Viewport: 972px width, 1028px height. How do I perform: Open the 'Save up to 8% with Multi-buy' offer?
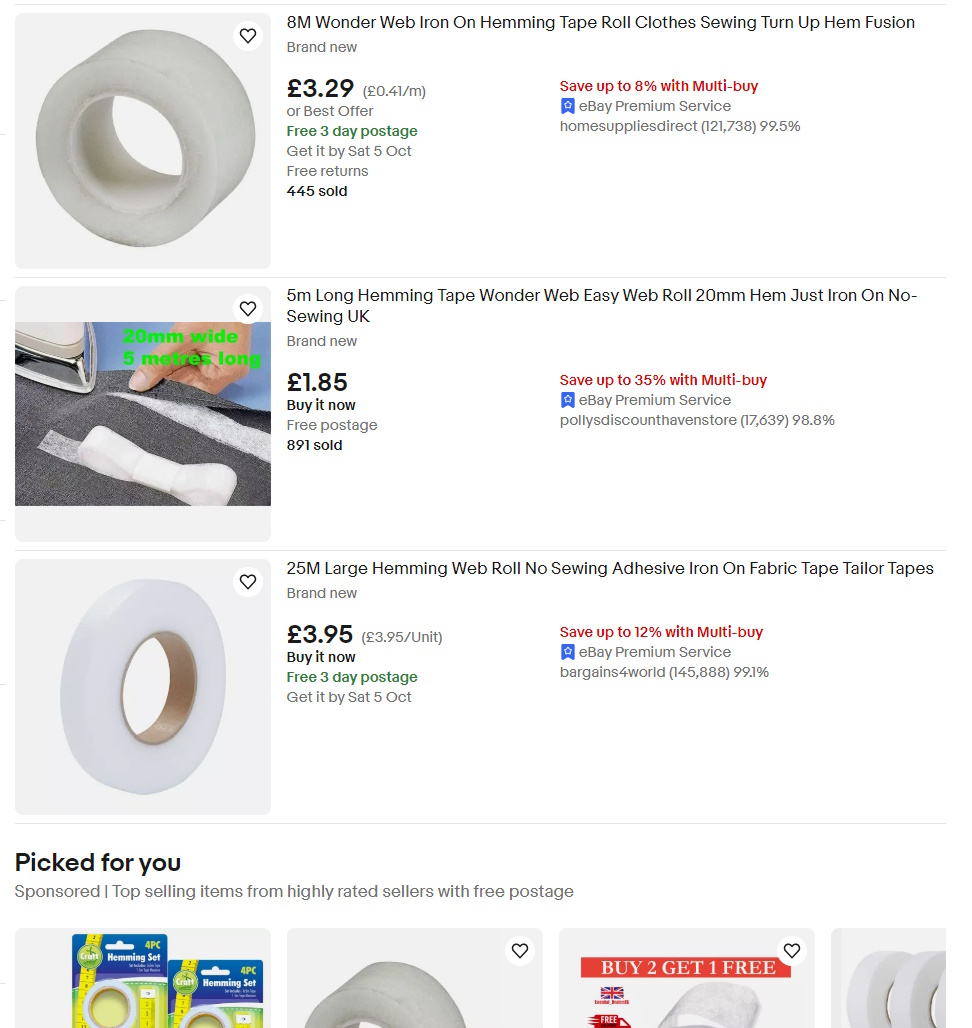point(659,86)
